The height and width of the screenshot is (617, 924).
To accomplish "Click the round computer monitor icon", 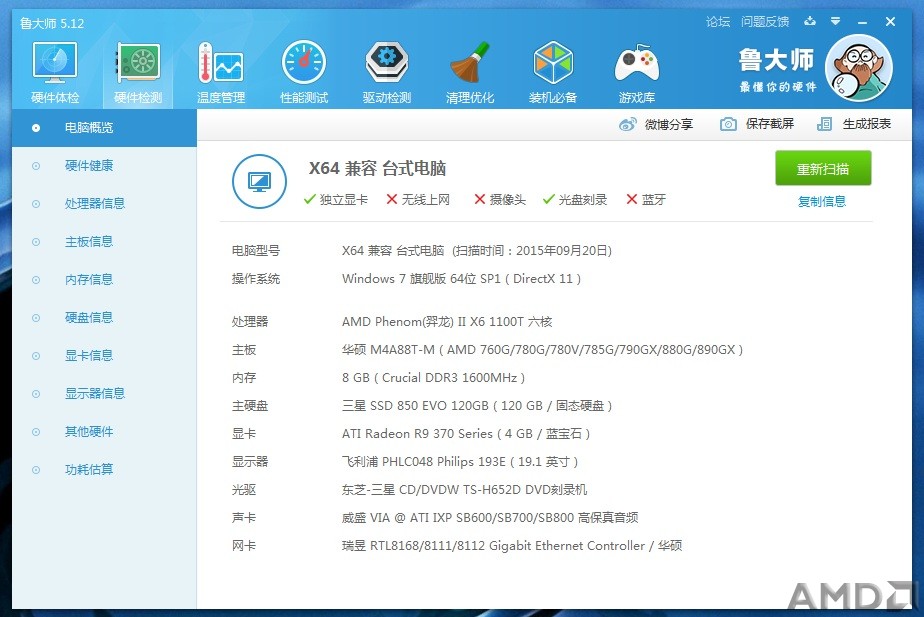I will coord(259,182).
